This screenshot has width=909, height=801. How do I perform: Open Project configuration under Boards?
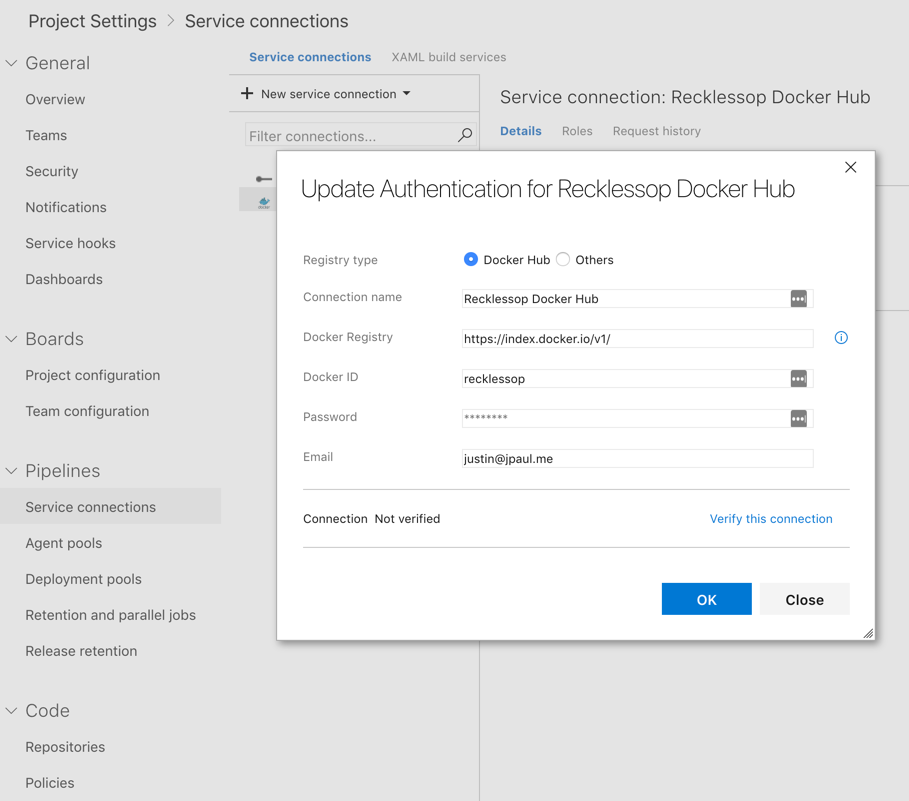pyautogui.click(x=93, y=376)
